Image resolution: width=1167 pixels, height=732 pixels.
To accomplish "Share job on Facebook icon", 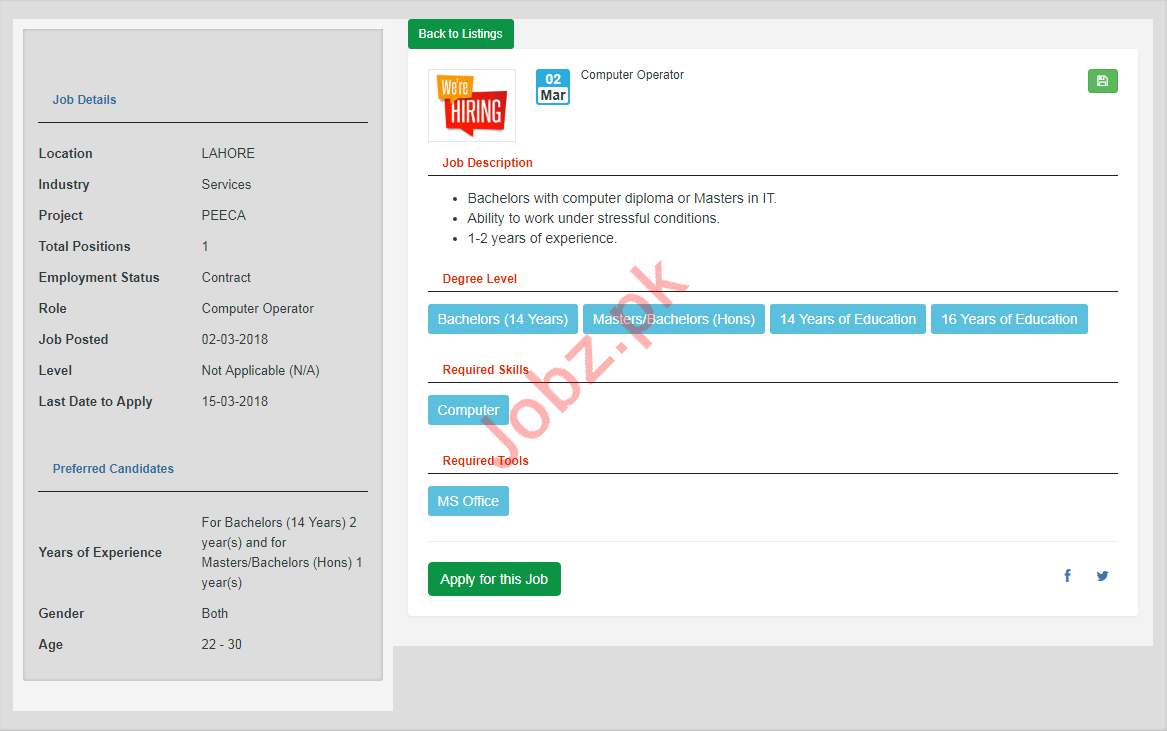I will pyautogui.click(x=1067, y=576).
